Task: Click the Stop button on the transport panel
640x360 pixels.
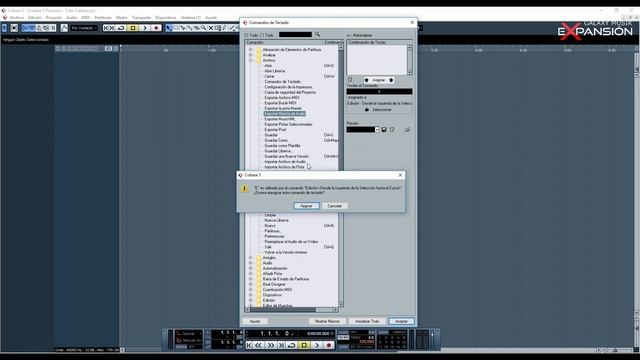Action: point(304,345)
